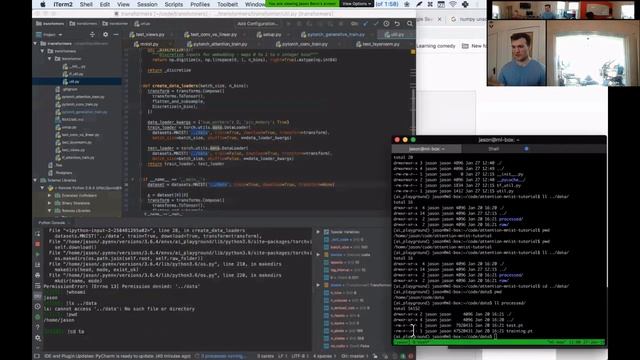Screen dimensions: 640x360
Task: Select jason@ml-box tab in terminal window
Action: click(x=427, y=149)
